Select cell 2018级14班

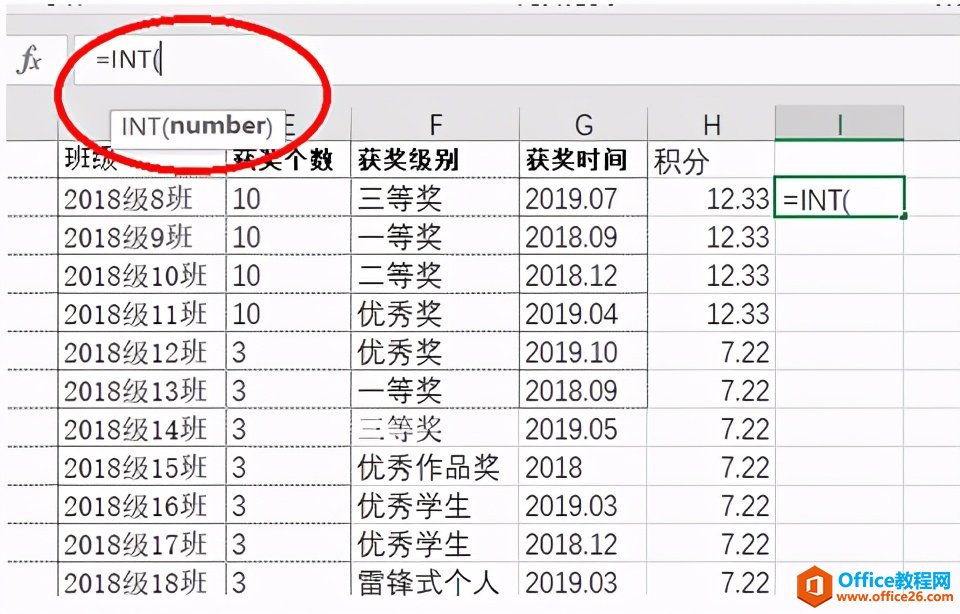click(142, 428)
